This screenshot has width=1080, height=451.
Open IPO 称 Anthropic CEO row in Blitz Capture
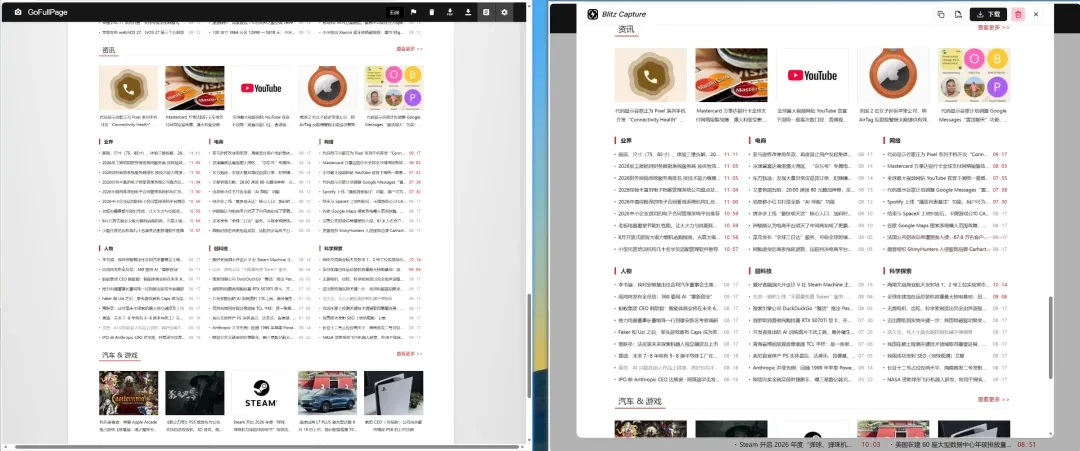pos(678,379)
